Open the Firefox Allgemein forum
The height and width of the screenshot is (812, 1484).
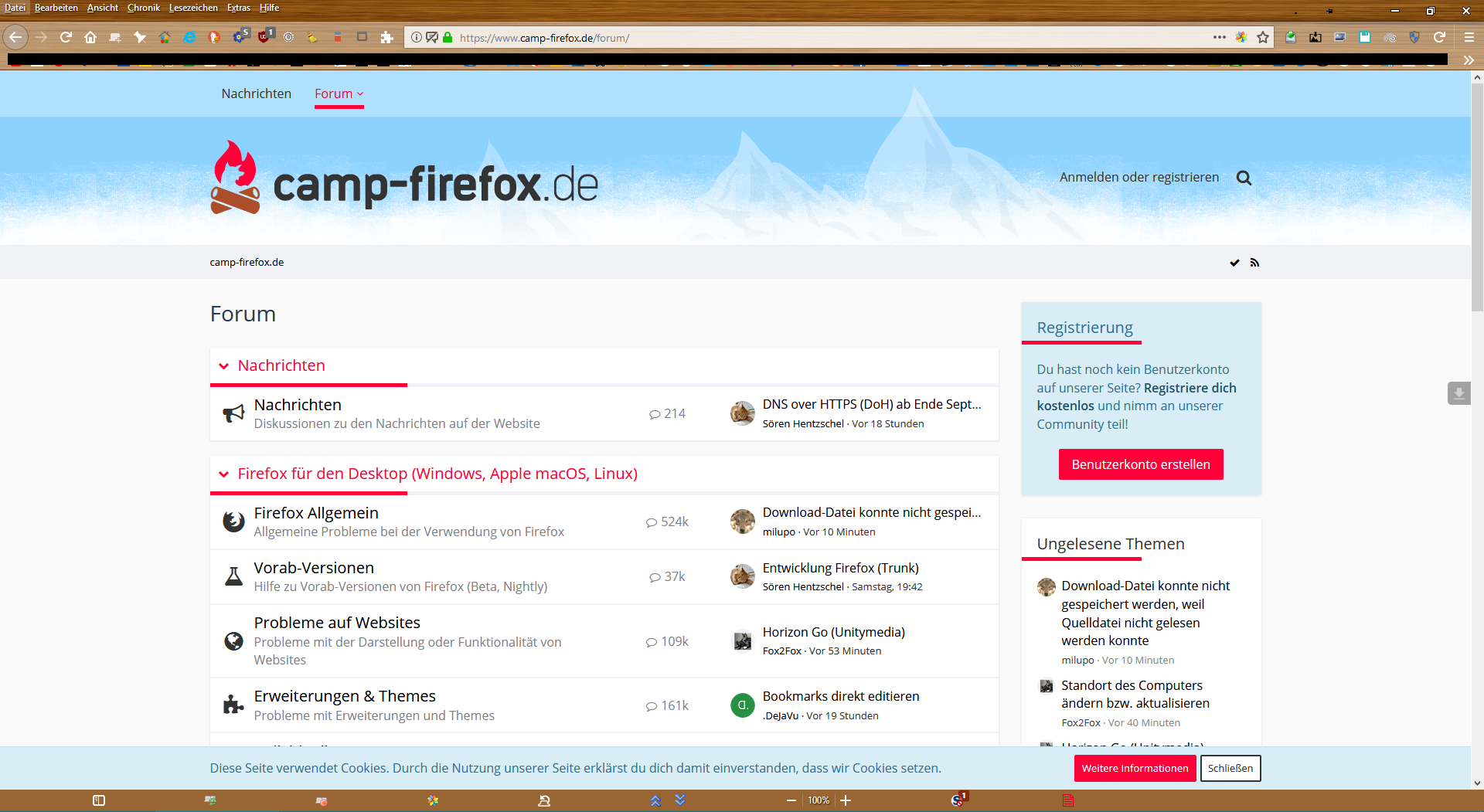pos(316,513)
